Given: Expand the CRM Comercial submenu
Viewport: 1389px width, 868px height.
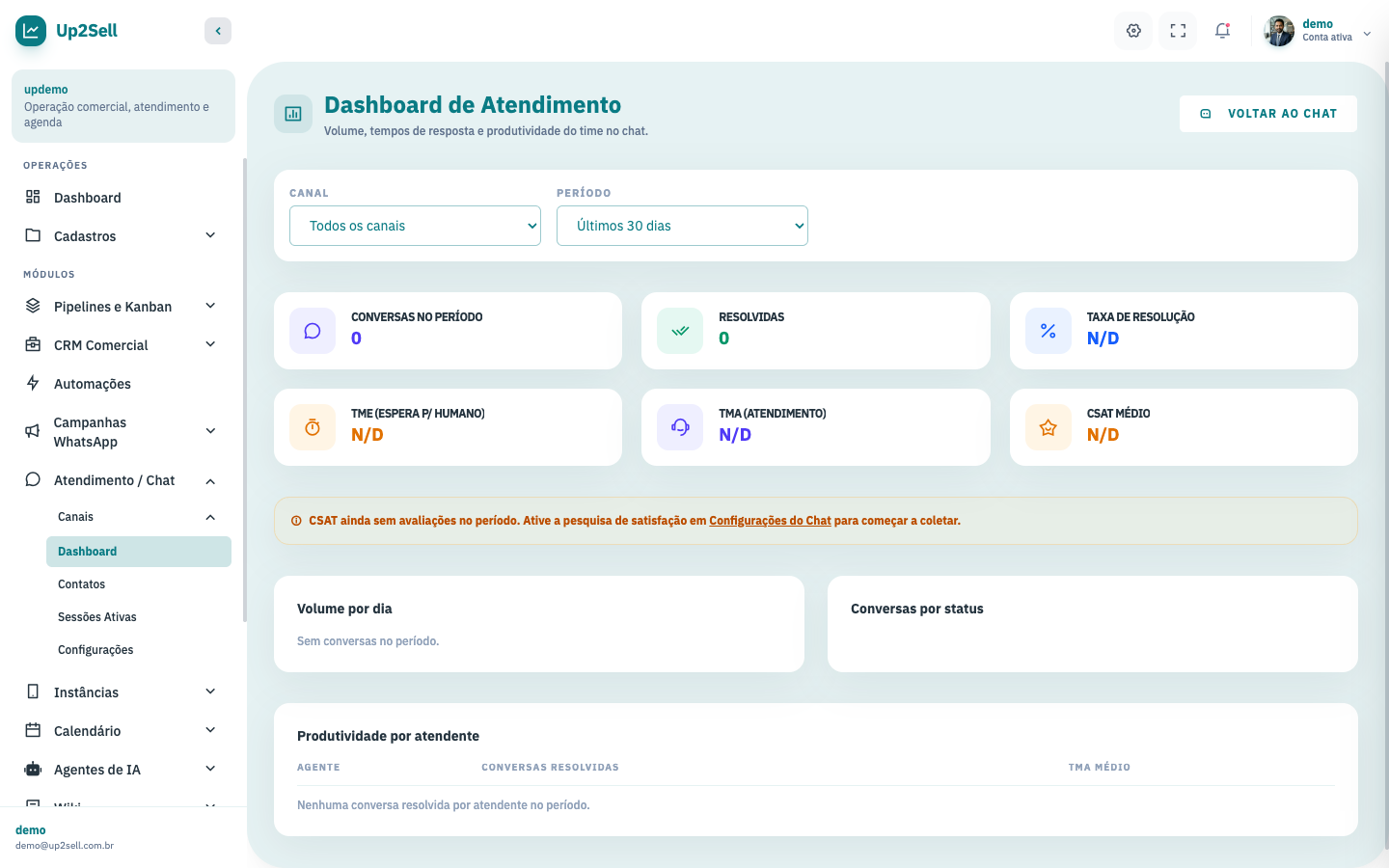Looking at the screenshot, I should click(210, 344).
